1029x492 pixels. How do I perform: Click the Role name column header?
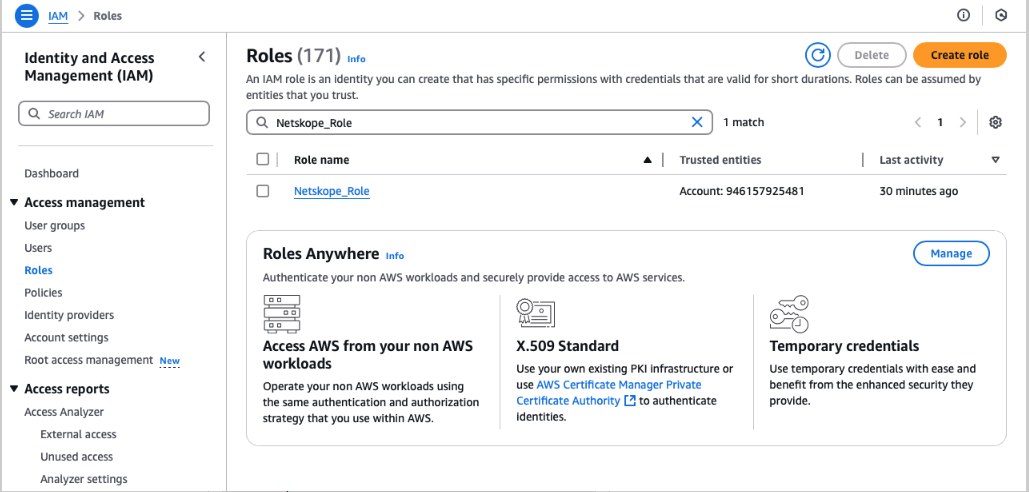point(322,159)
